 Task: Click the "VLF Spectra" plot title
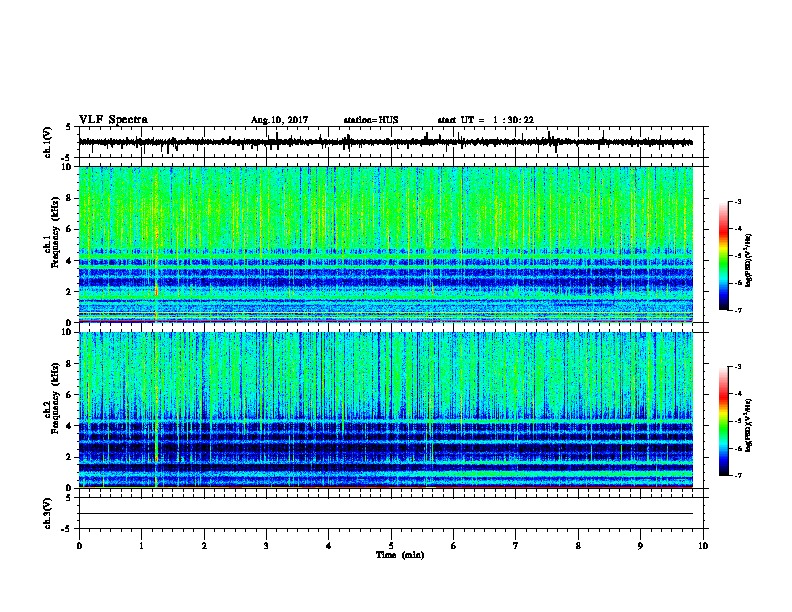coord(113,120)
